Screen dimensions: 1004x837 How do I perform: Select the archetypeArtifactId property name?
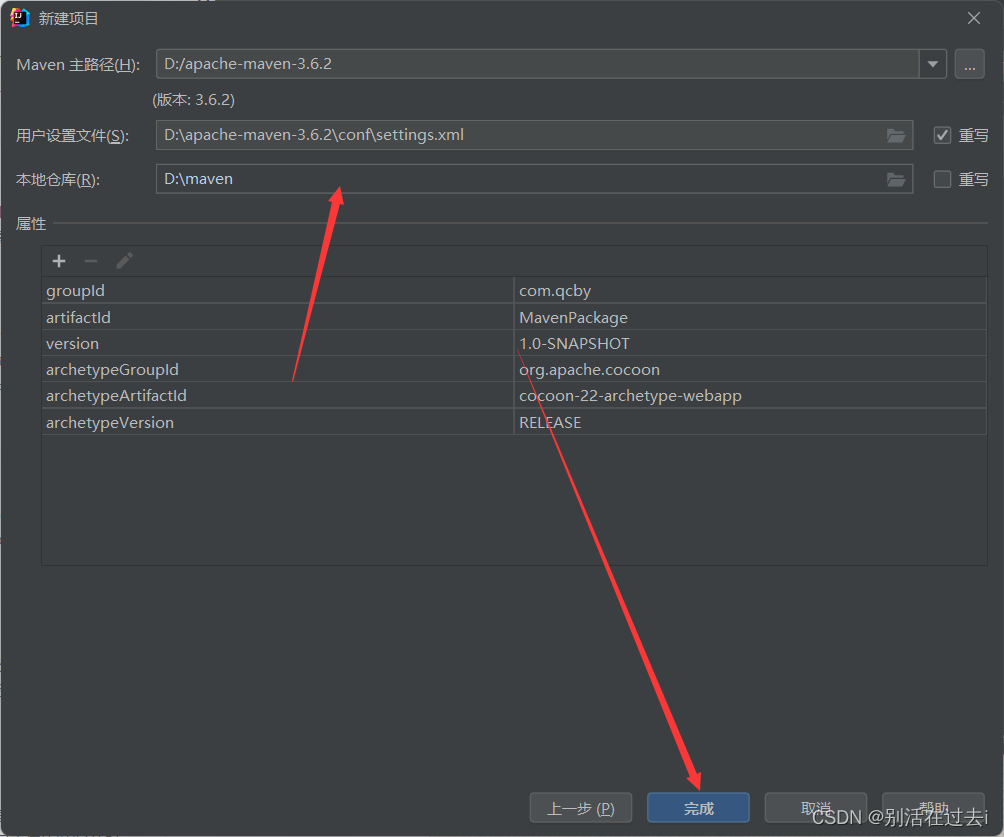[x=117, y=396]
